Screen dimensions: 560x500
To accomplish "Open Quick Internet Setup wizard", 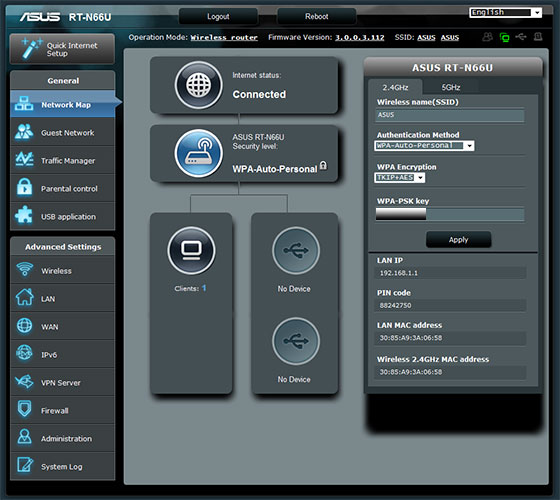I will pyautogui.click(x=62, y=49).
